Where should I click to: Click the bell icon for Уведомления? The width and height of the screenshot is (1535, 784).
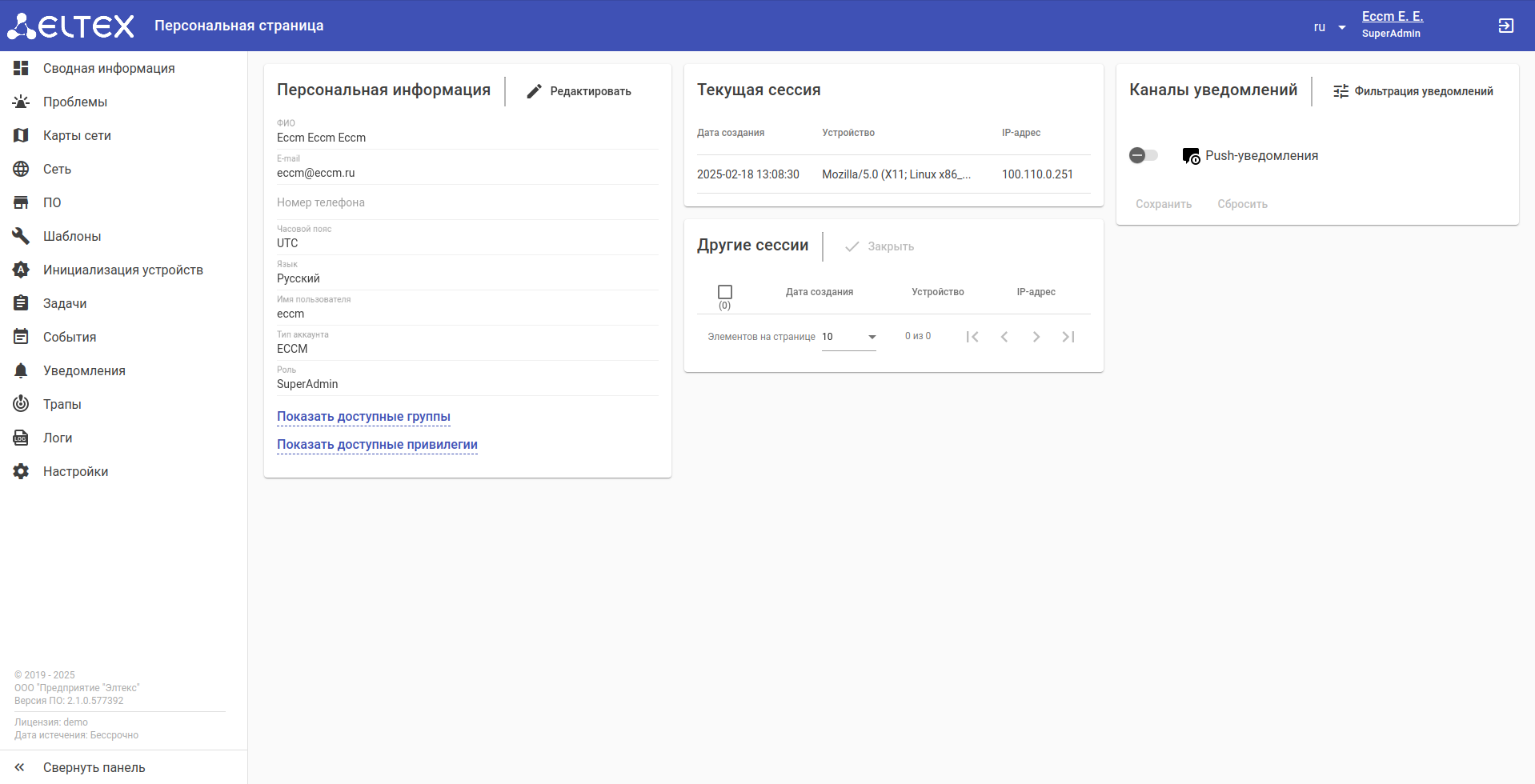(21, 370)
